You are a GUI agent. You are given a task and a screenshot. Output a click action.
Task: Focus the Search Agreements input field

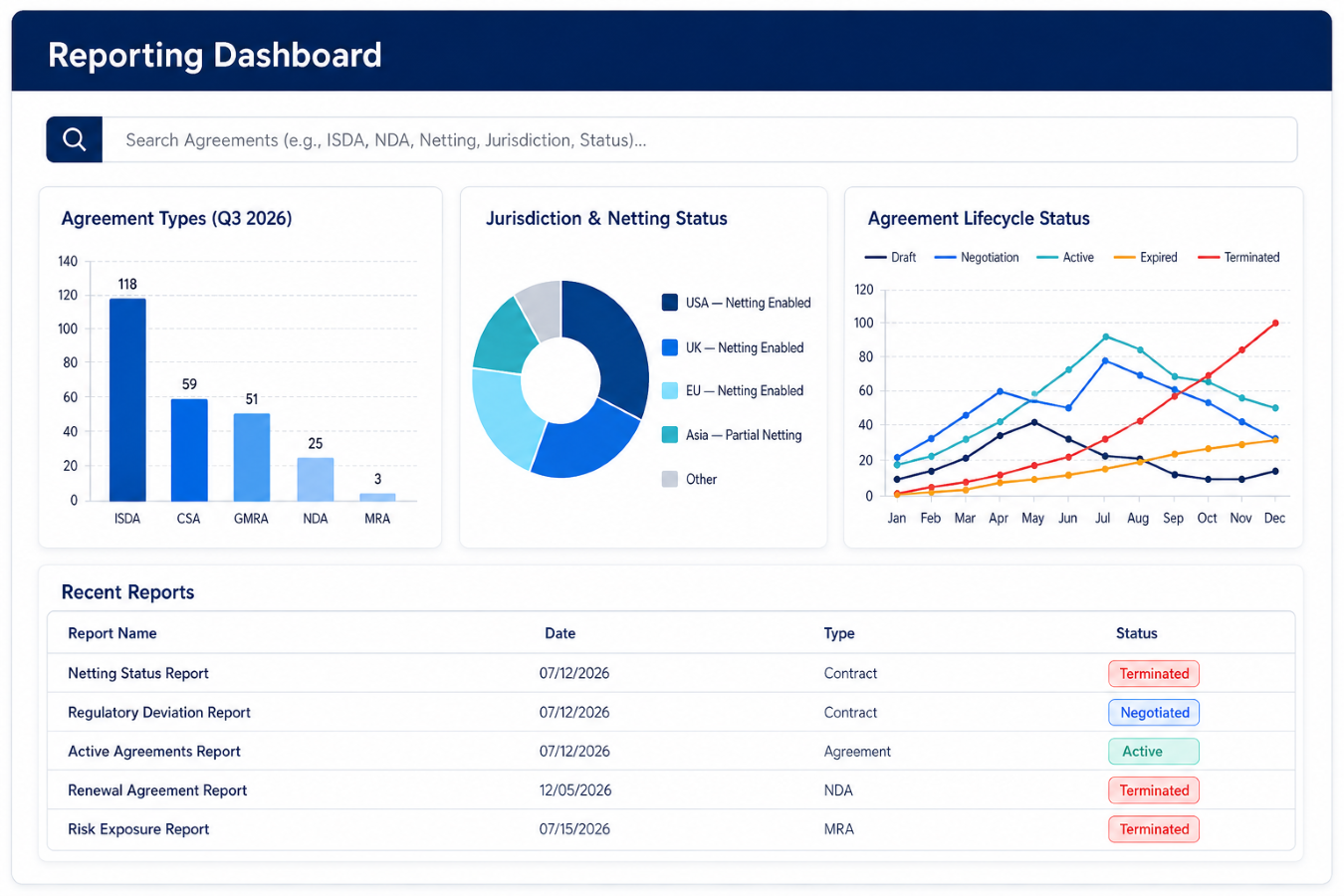tap(700, 139)
